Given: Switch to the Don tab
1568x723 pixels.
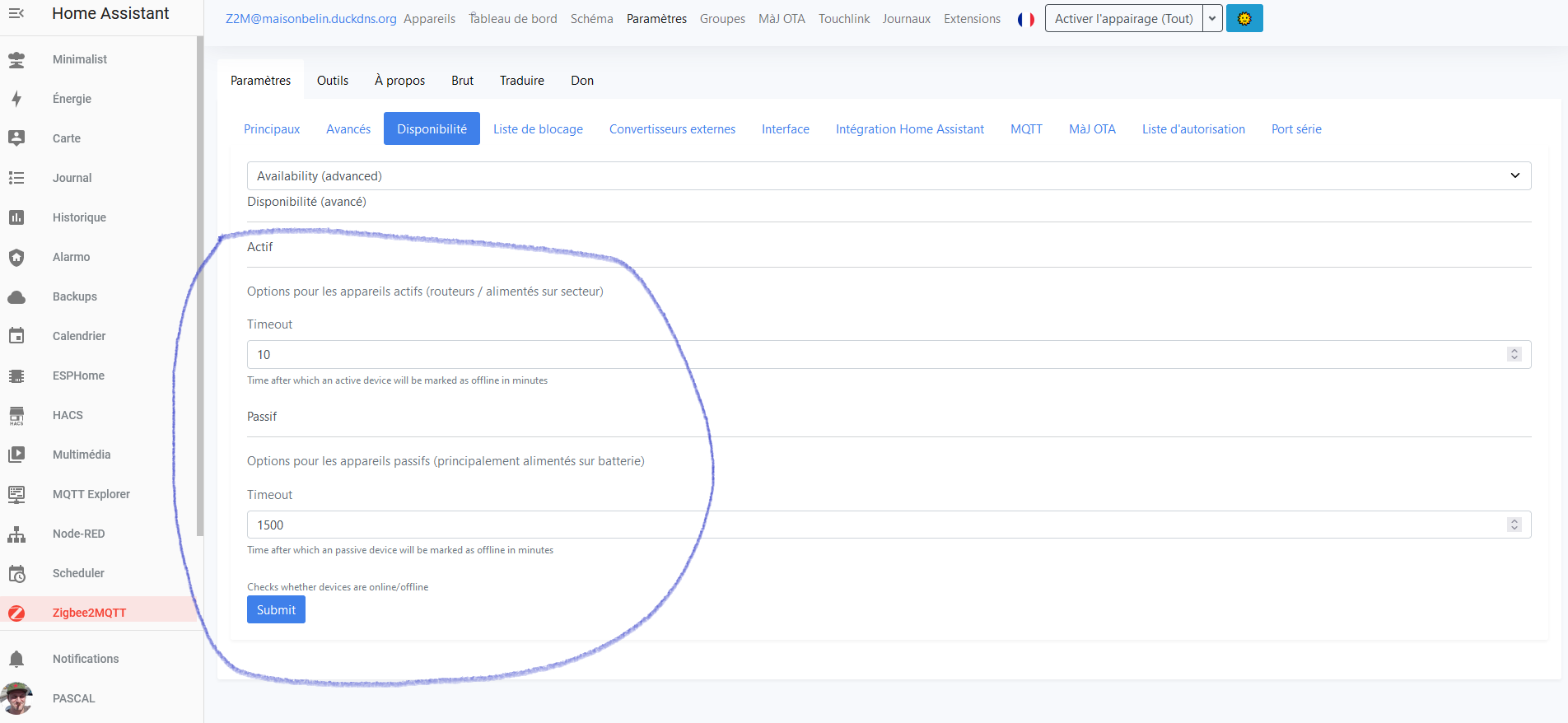Looking at the screenshot, I should point(582,80).
